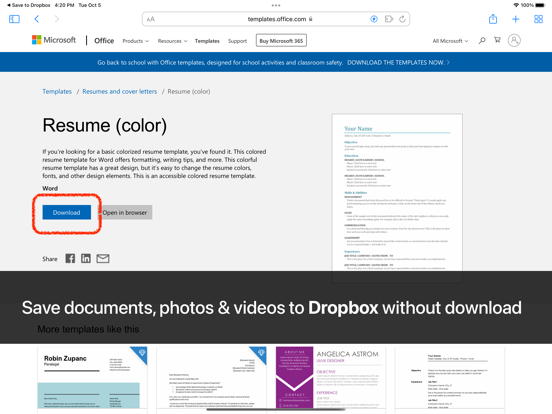The image size is (552, 414).
Task: Tap the battery indicator in status bar
Action: coord(540,5)
